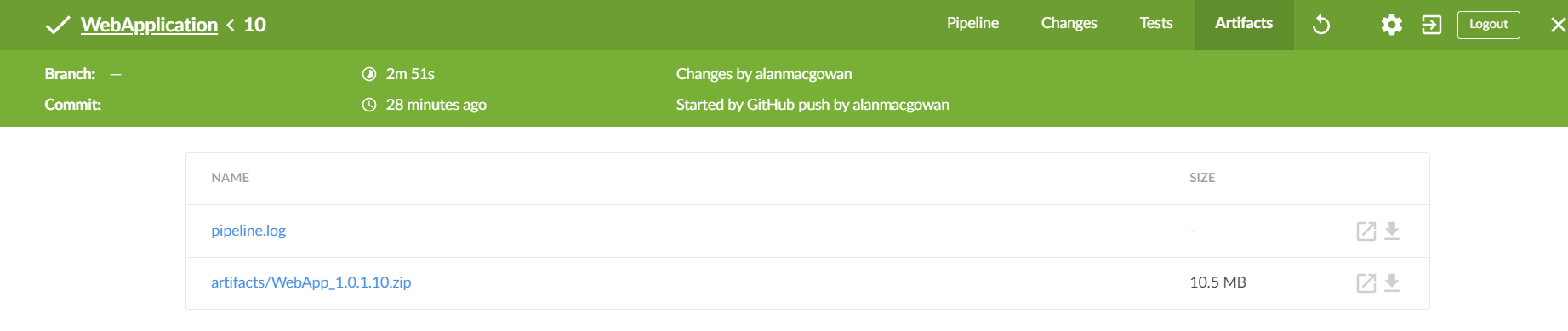Open pipeline.log in a new window icon
This screenshot has width=1568, height=331.
pyautogui.click(x=1366, y=231)
